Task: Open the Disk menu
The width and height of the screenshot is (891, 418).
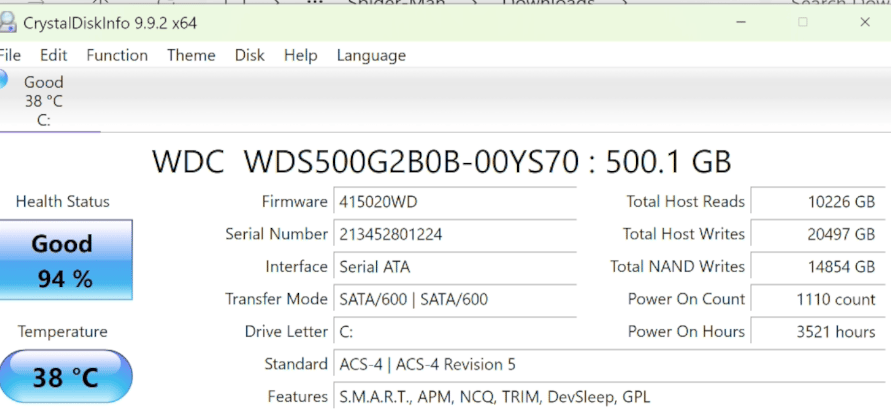Action: click(249, 55)
